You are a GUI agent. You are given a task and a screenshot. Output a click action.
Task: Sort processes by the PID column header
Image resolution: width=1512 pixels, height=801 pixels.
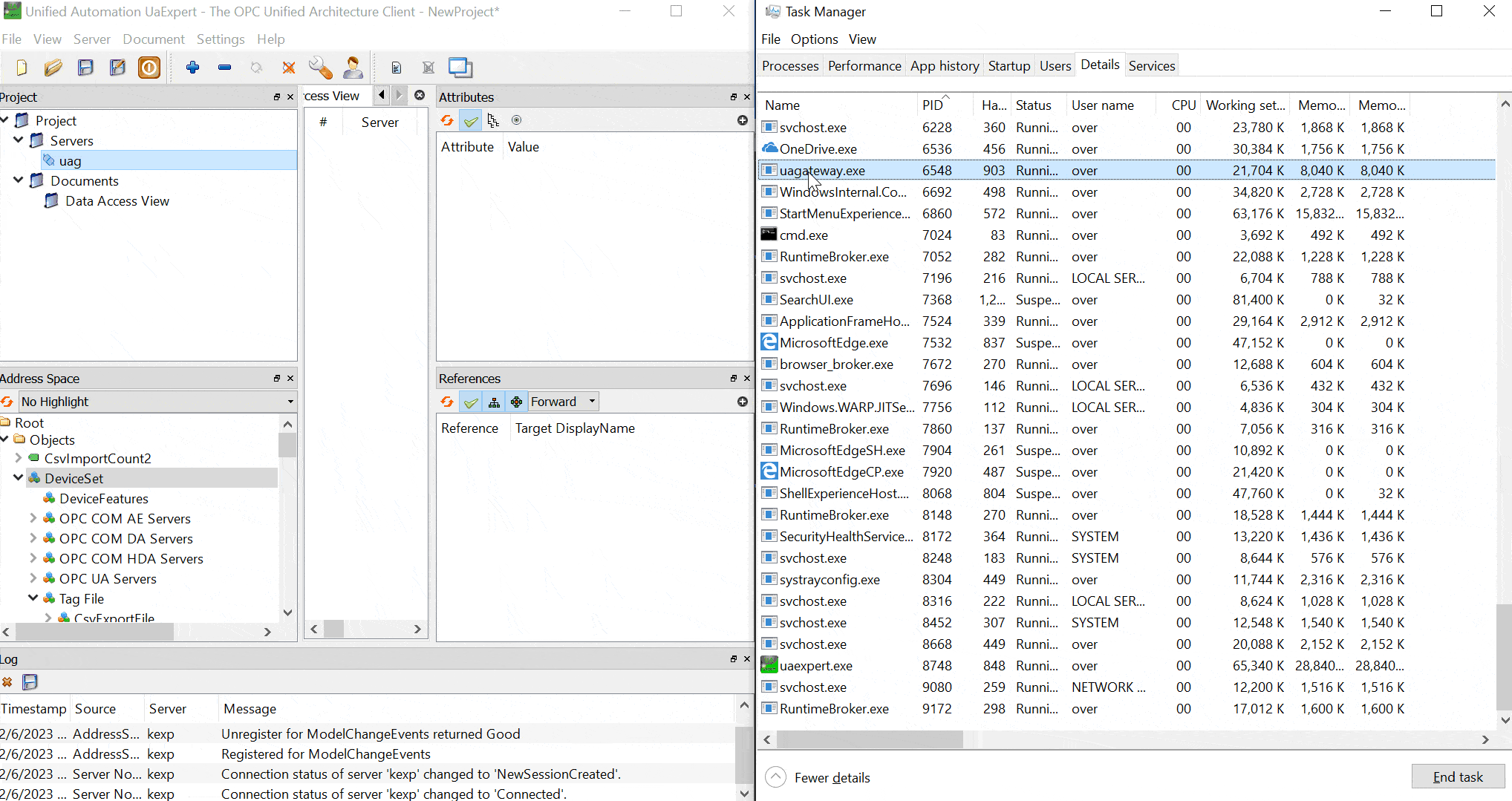(945, 105)
